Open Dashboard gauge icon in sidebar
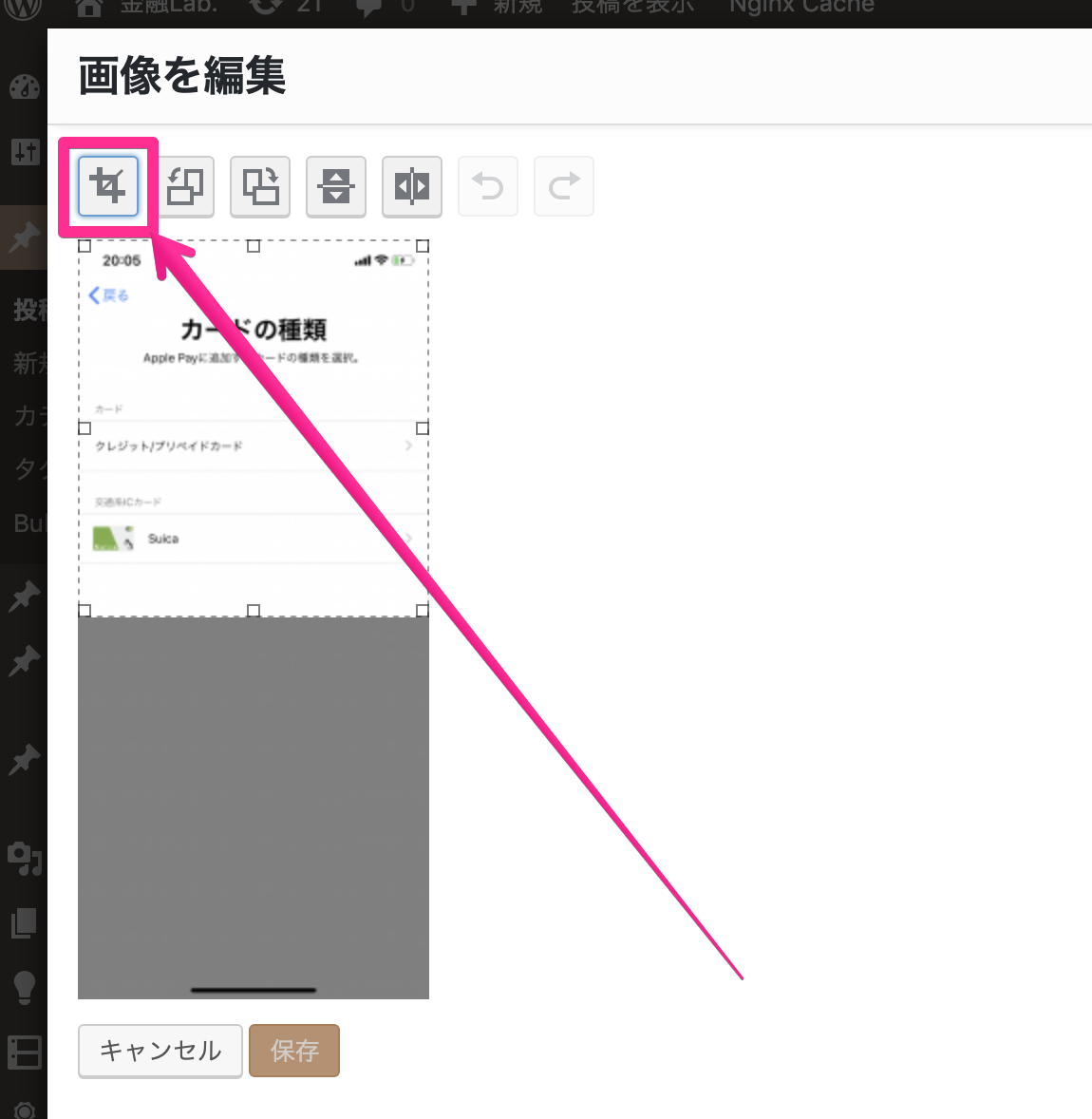1092x1119 pixels. coord(24,87)
